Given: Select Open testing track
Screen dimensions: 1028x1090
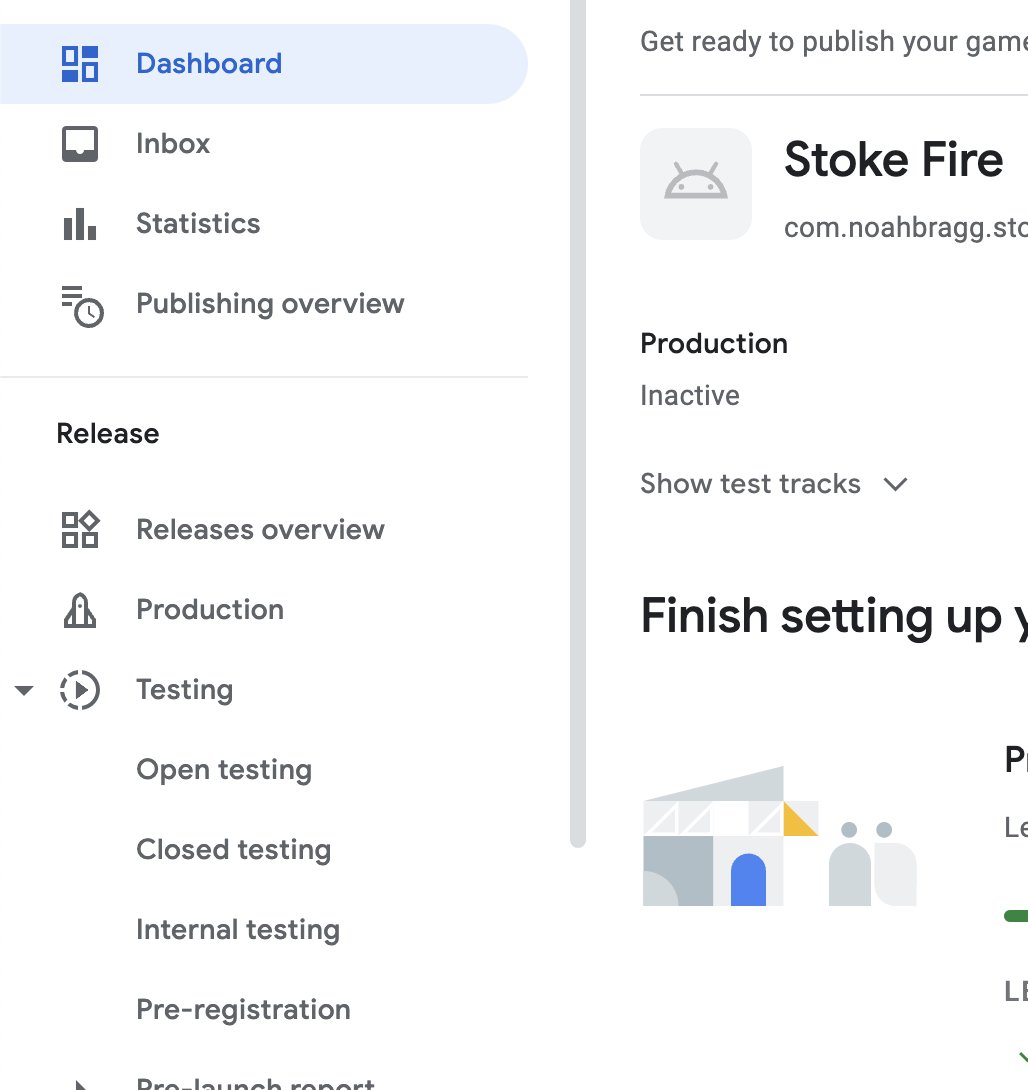Looking at the screenshot, I should tap(224, 770).
